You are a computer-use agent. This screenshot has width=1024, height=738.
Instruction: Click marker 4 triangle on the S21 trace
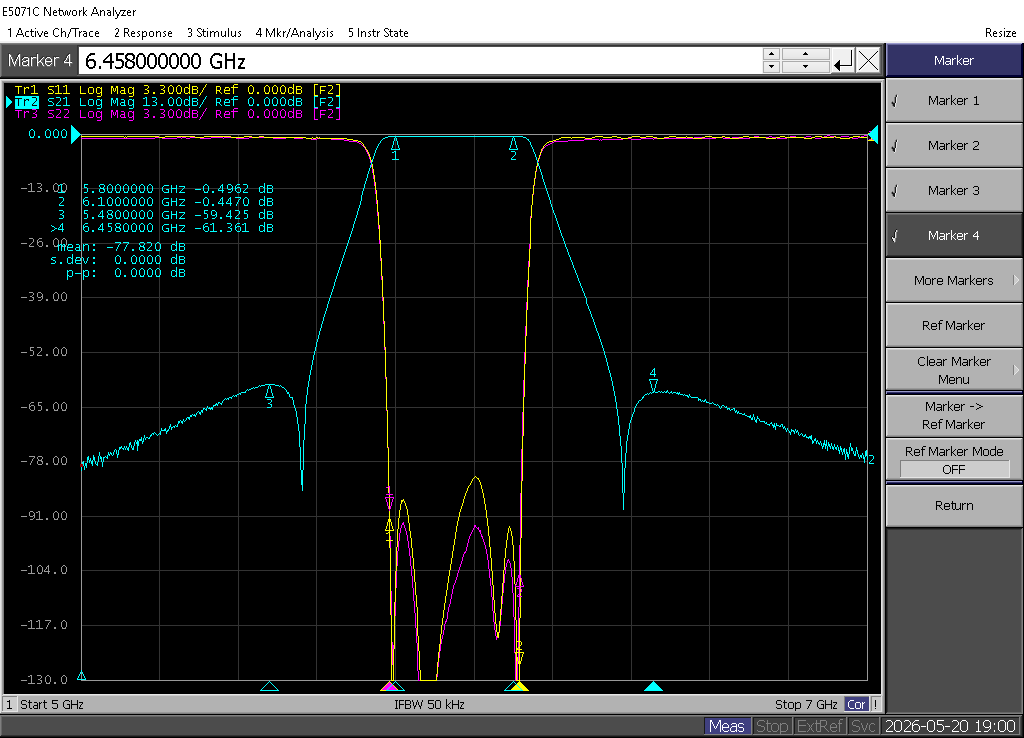(653, 384)
